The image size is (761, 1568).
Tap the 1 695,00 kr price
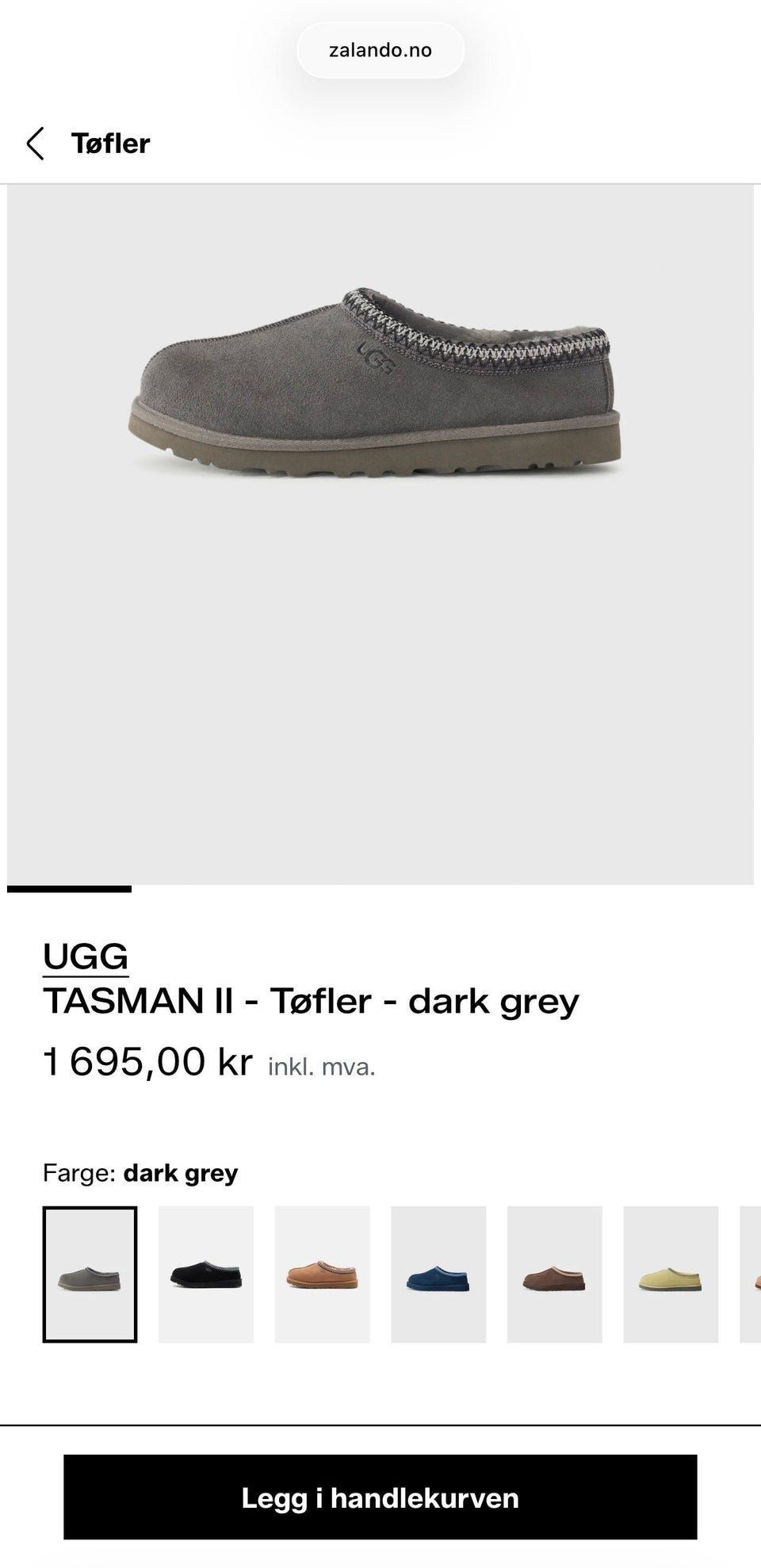(147, 1061)
